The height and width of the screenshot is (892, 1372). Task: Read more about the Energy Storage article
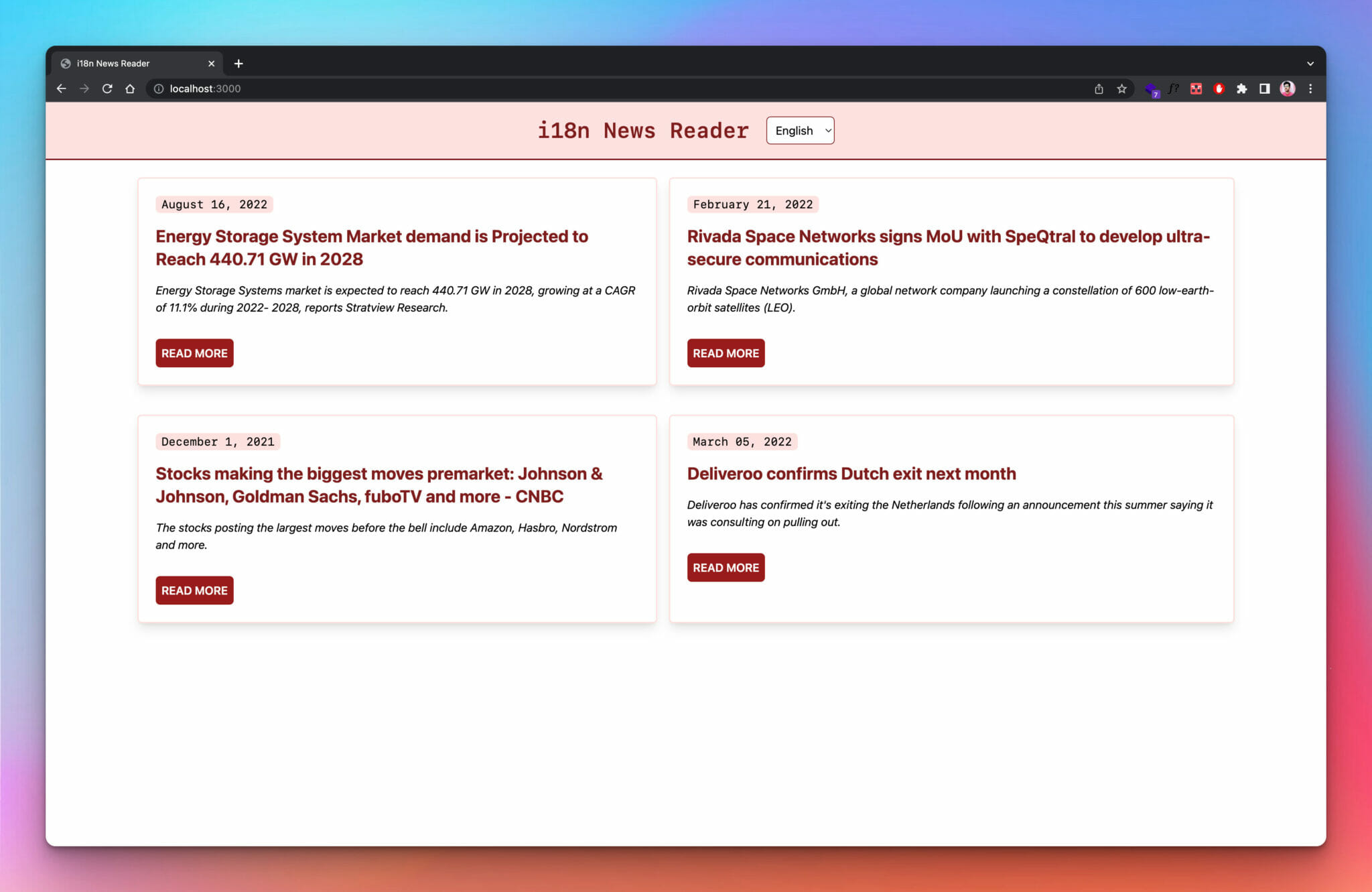point(194,353)
